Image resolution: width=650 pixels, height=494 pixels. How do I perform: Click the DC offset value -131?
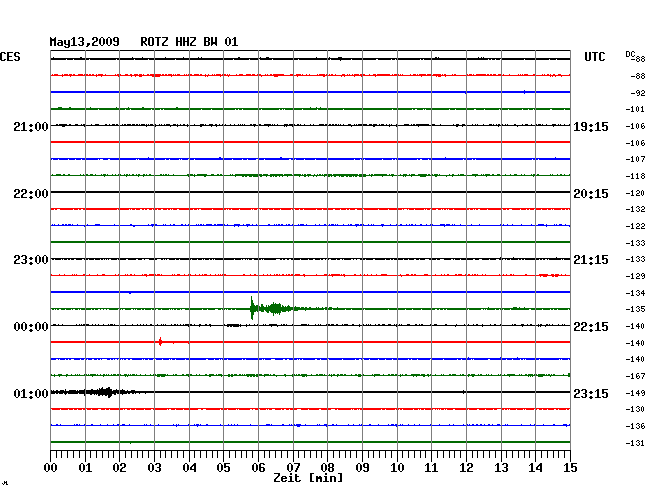(x=635, y=443)
